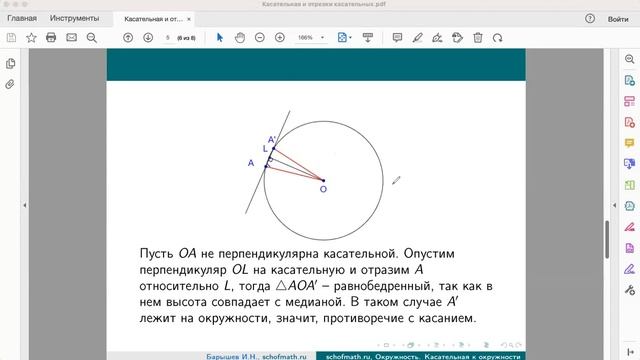This screenshot has height=360, width=640.
Task: Choose the Hand pan tool
Action: tap(240, 38)
